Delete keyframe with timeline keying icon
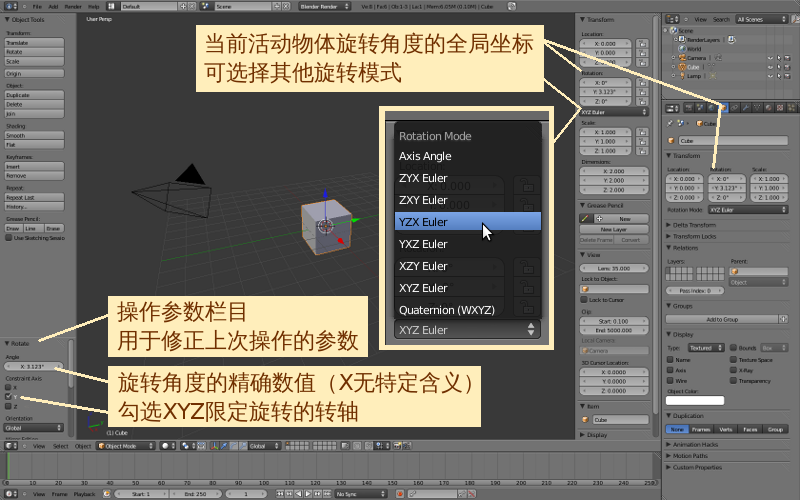This screenshot has width=800, height=500. pyautogui.click(x=472, y=493)
